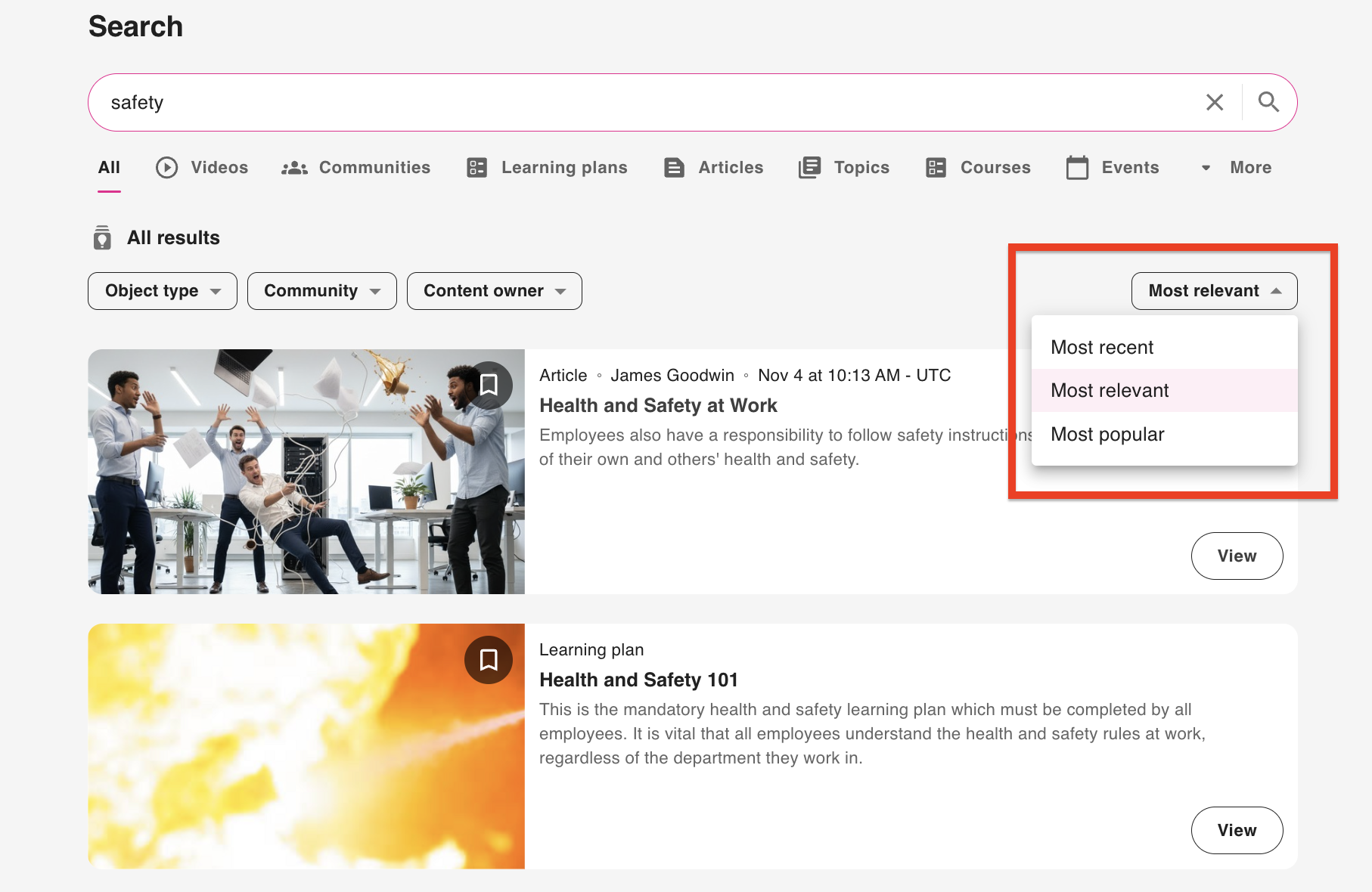Viewport: 1372px width, 892px height.
Task: Collapse the Most relevant sort dropdown
Action: tap(1214, 291)
